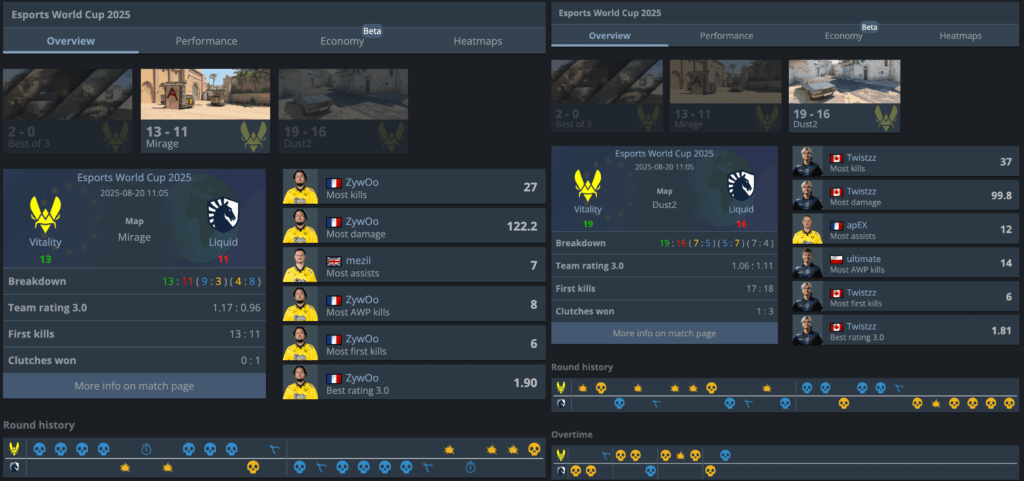Select 2 - 0 Best of 3 card in Mirage panel
Viewport: 1024px width, 481px height.
(67, 111)
